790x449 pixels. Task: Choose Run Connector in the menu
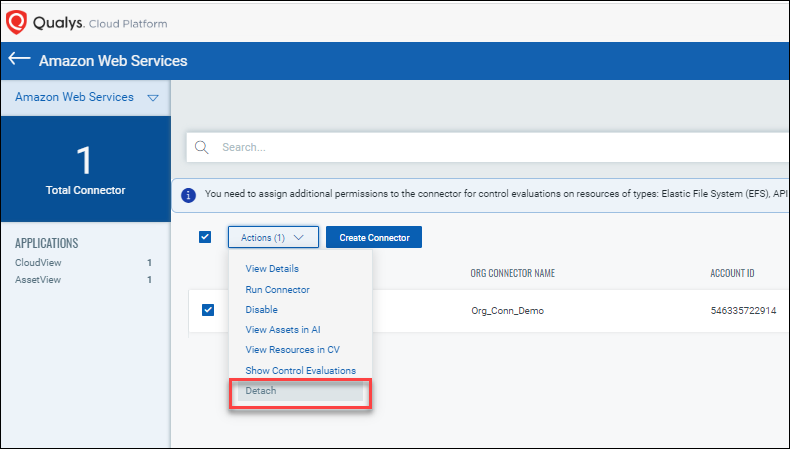[277, 290]
